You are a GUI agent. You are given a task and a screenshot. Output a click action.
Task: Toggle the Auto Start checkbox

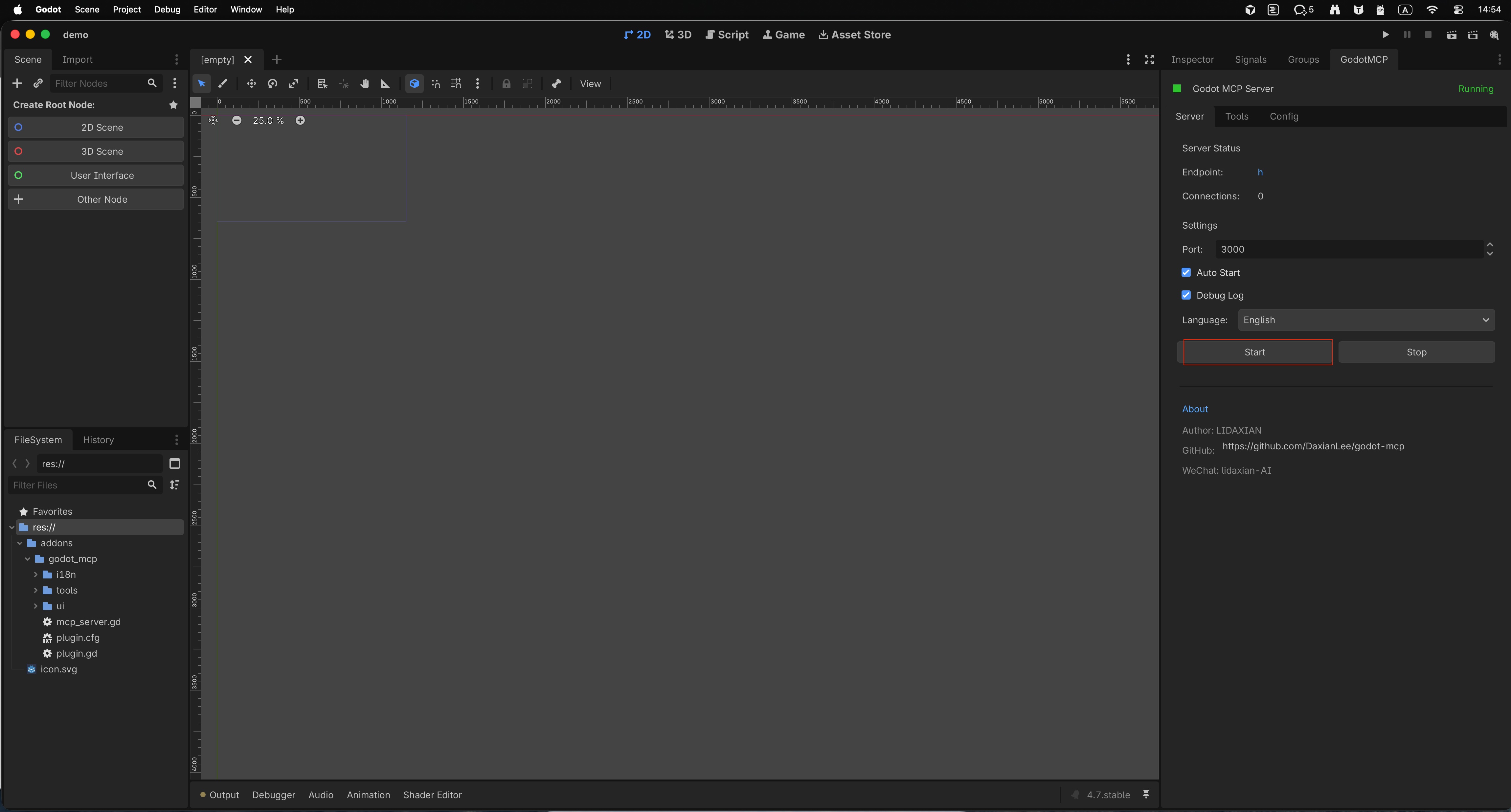(x=1186, y=272)
